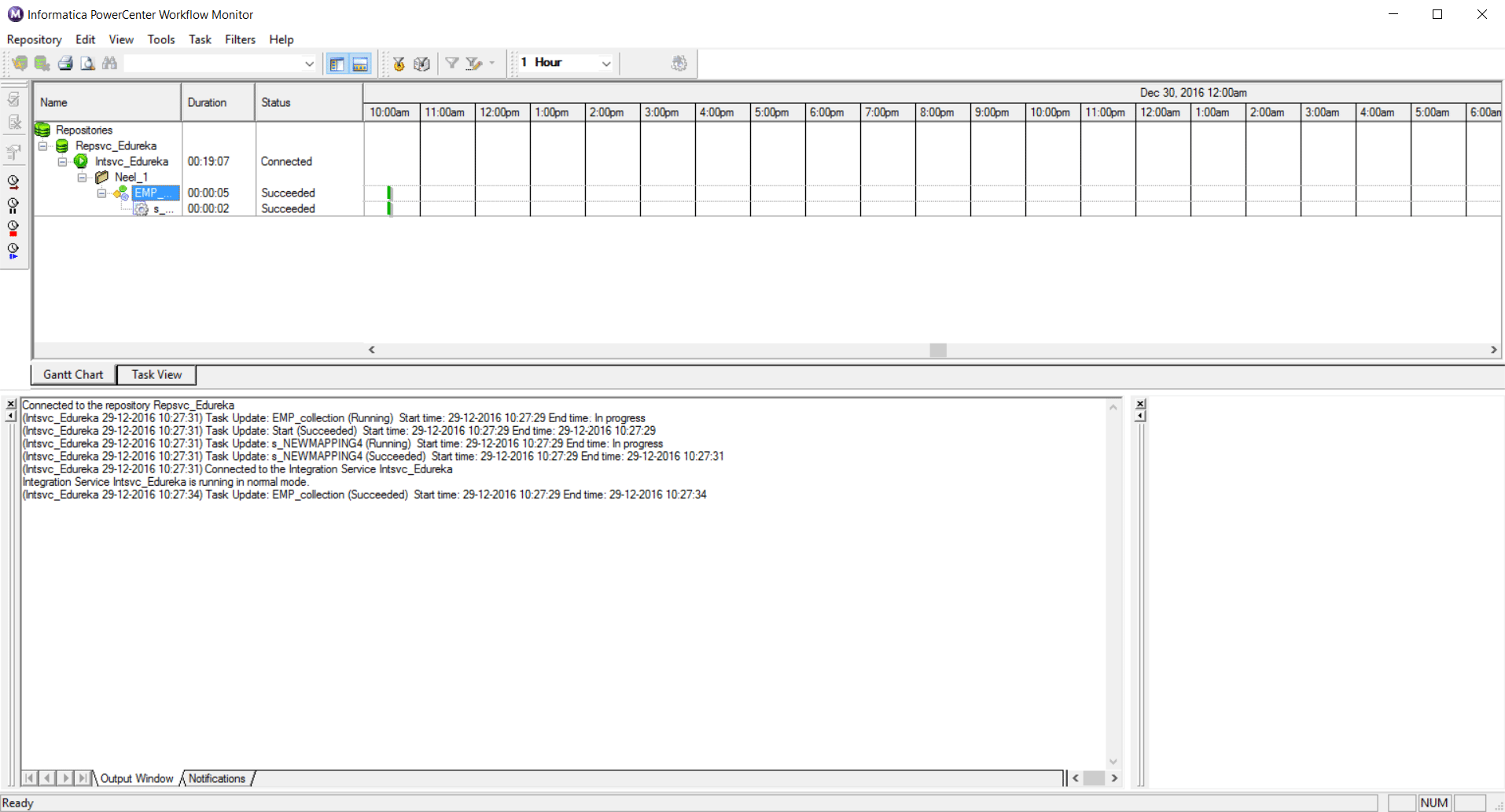Click the greyed hierarchy icon in left toolbar
Screen dimensions: 1505x812
coord(13,152)
